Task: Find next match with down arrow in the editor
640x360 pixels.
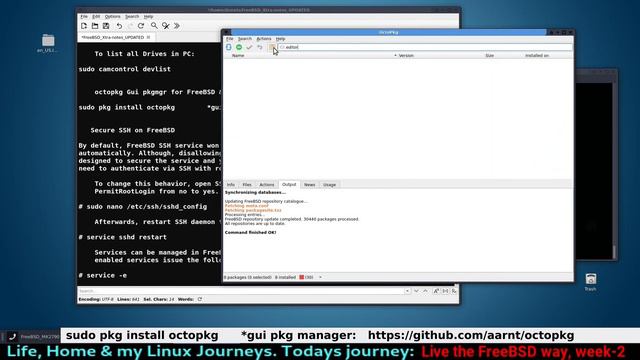Action: [416, 291]
